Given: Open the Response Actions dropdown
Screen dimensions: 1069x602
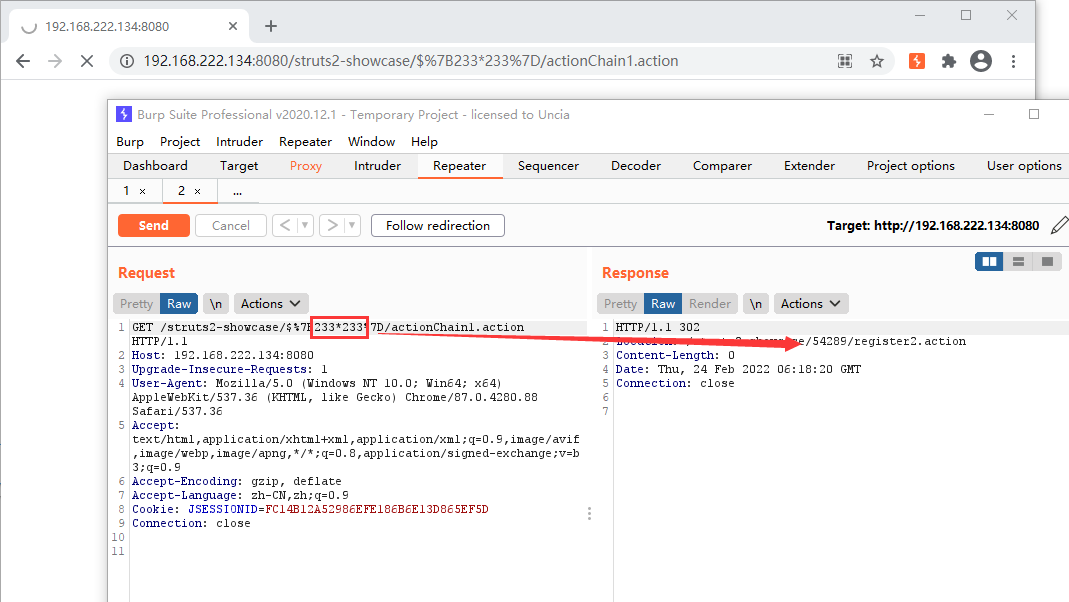Looking at the screenshot, I should point(811,303).
